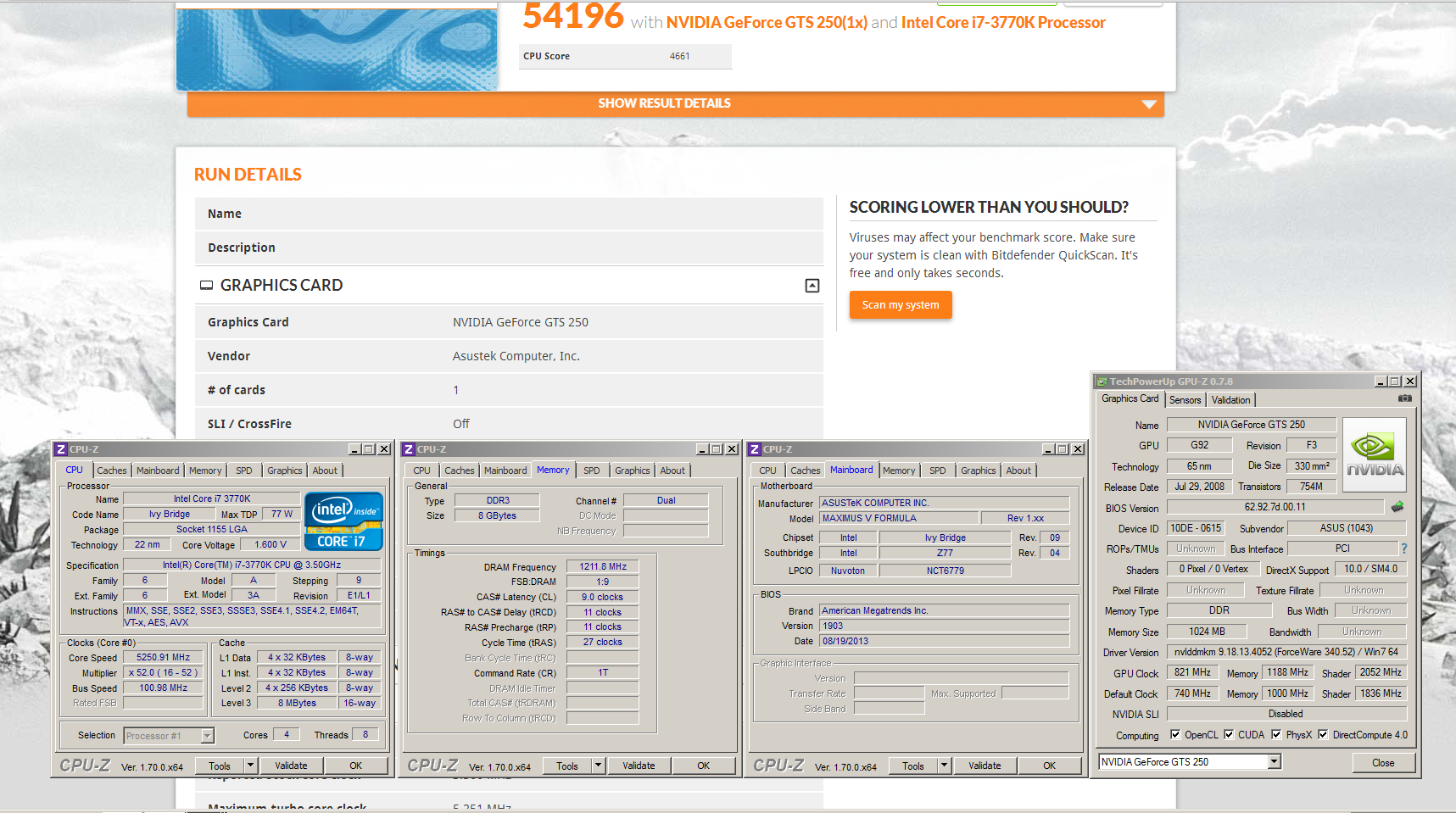Click the Threads 8 value
The image size is (1456, 813).
[x=365, y=735]
